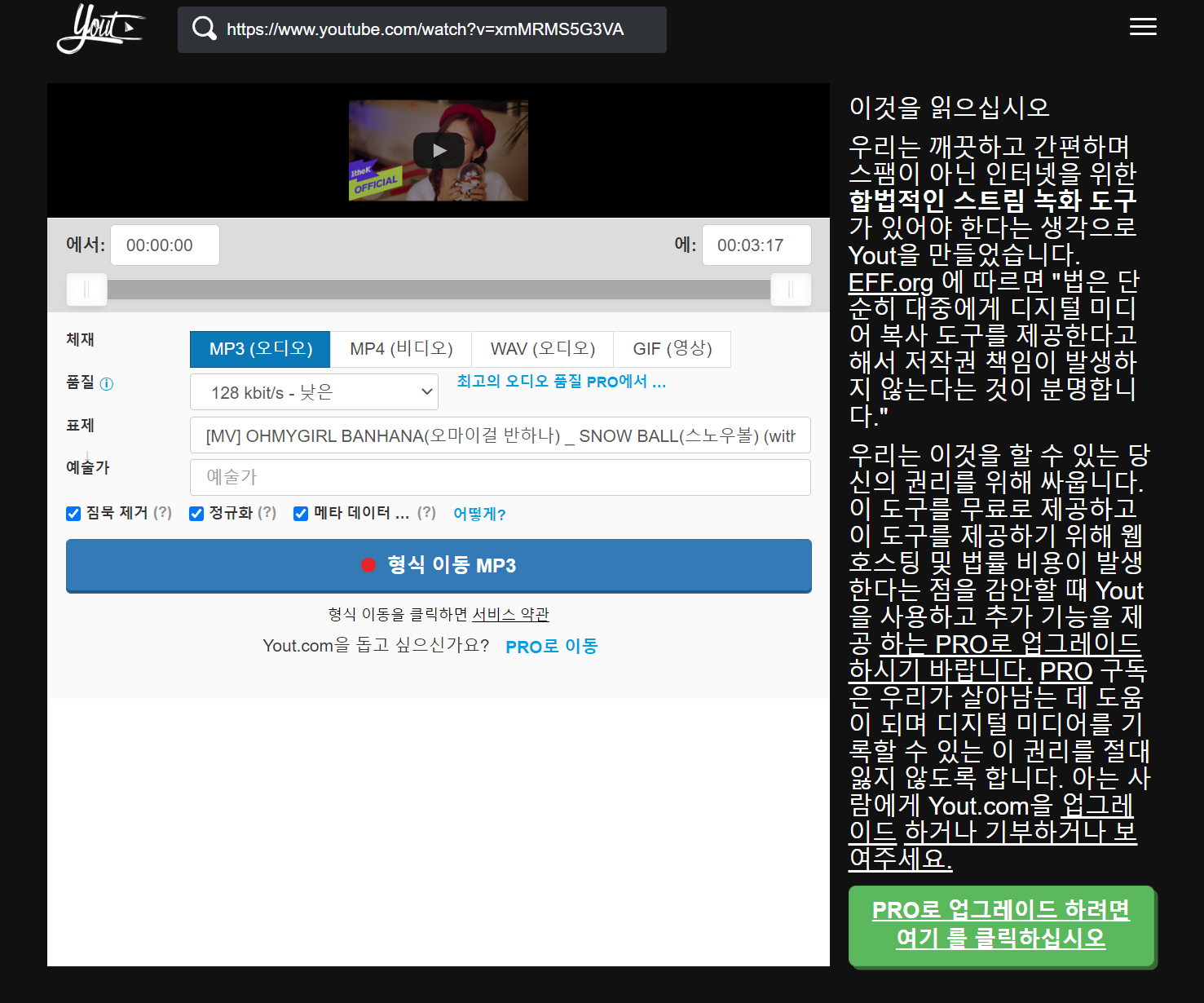
Task: Click the Yout logo
Action: pyautogui.click(x=99, y=29)
